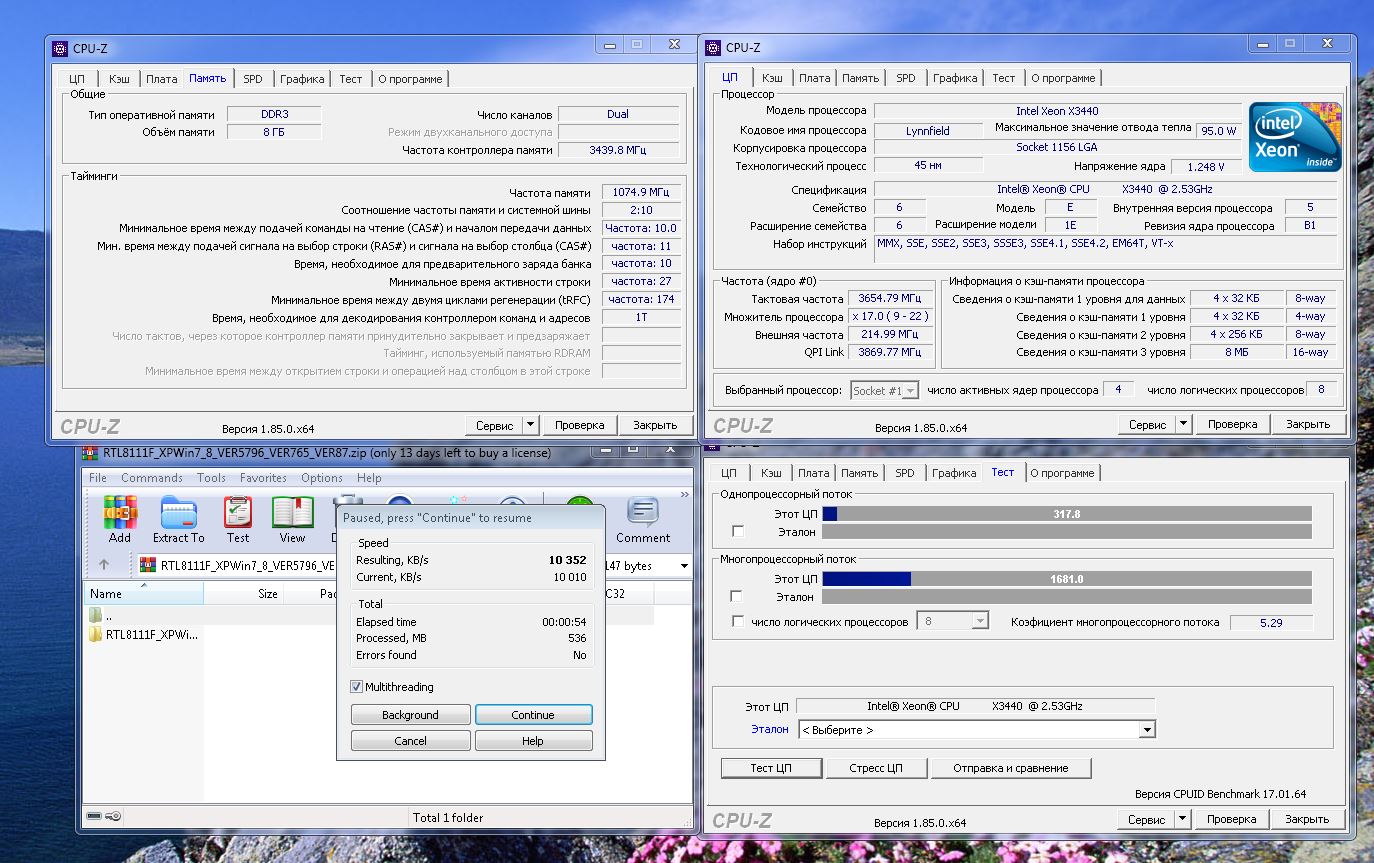
Task: Enable Эталон checkbox under Многопроцессорный поток
Action: point(738,597)
